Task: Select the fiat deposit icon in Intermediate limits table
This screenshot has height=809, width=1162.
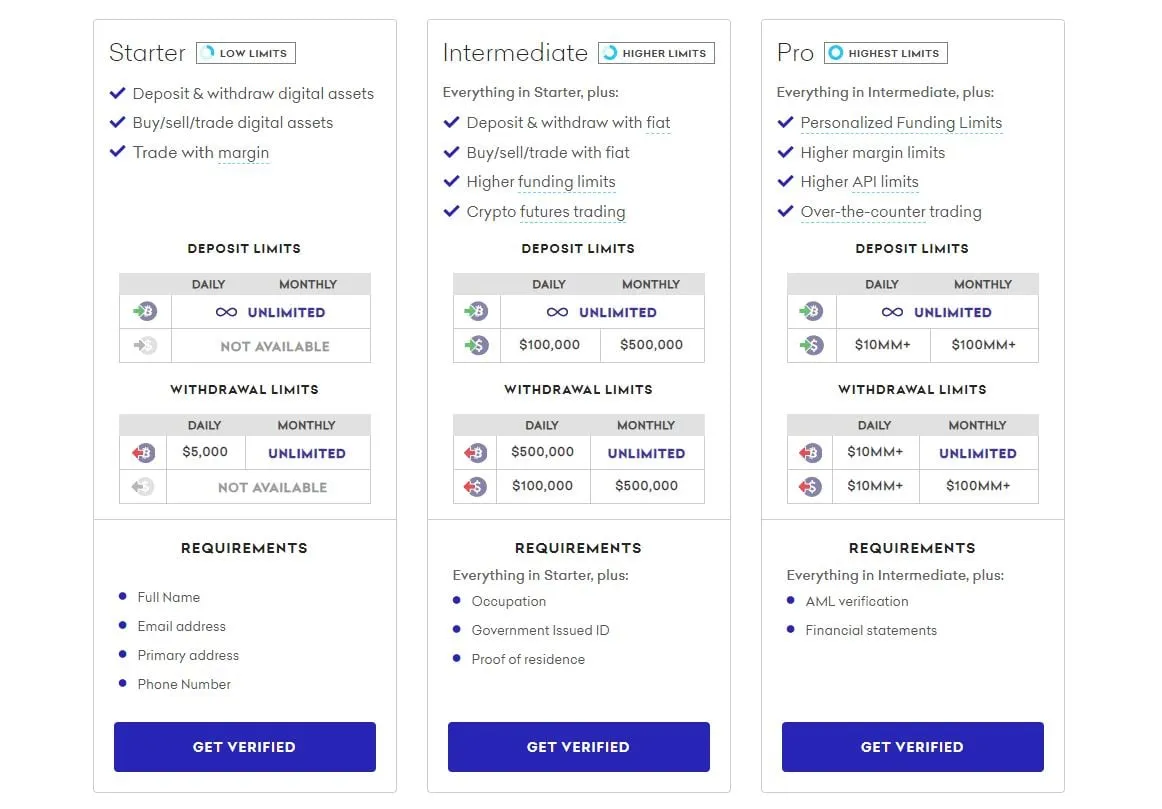Action: 478,346
